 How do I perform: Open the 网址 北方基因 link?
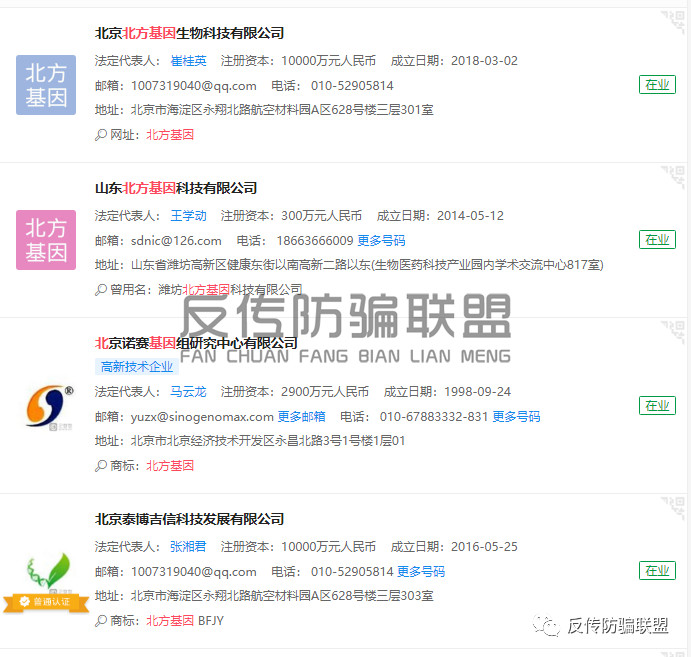[x=170, y=135]
